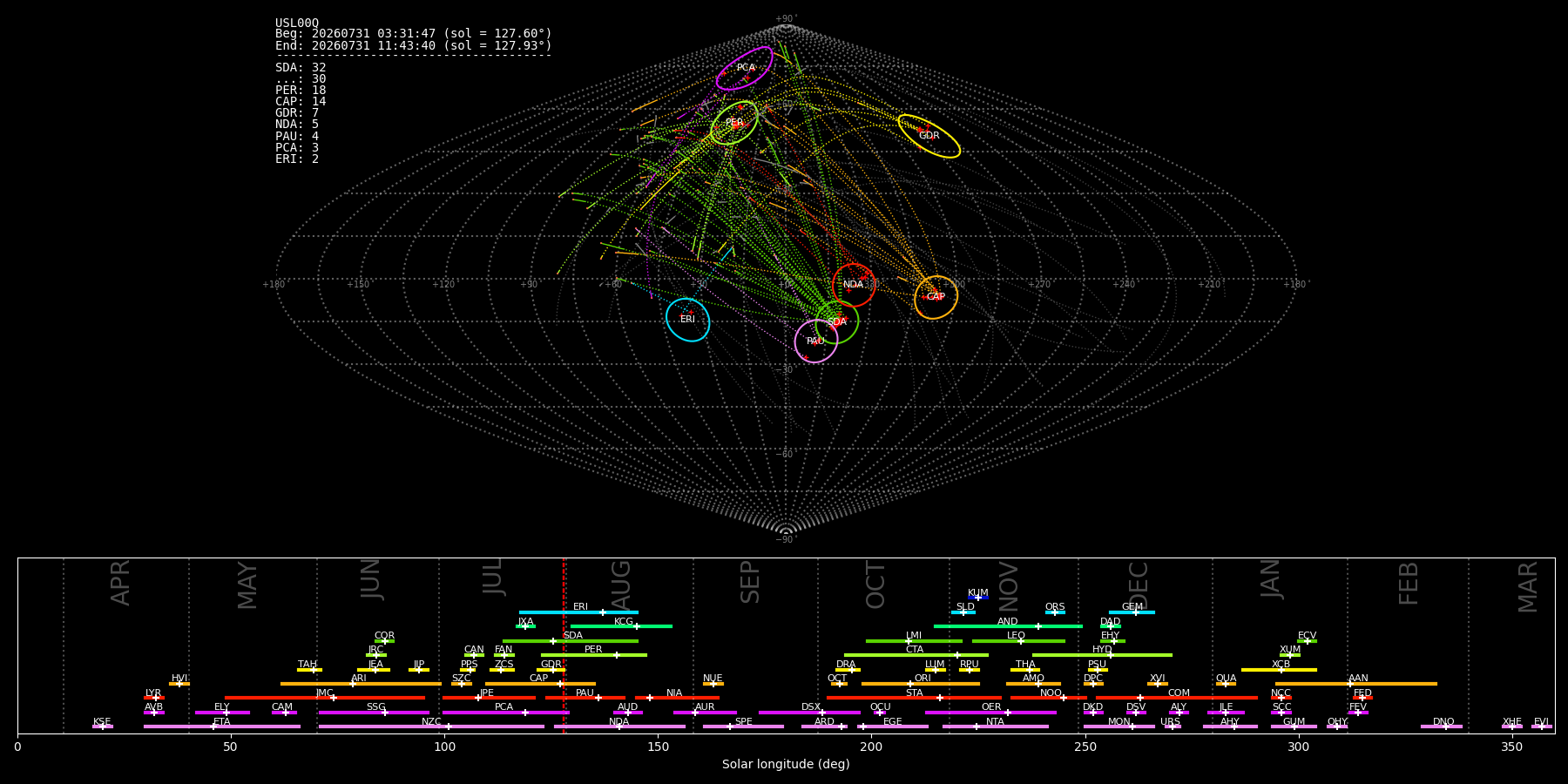Screen dimensions: 1568x784
Task: Click the APR month label in the timeline
Action: (121, 583)
